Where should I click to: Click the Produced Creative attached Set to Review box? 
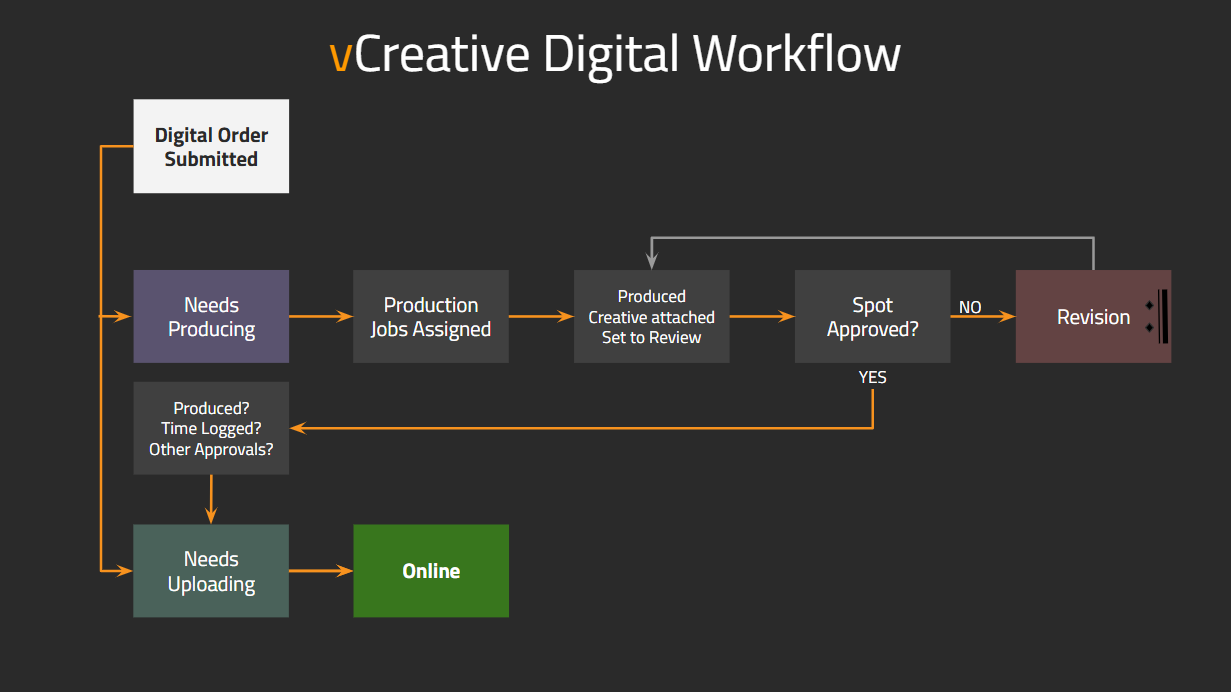pyautogui.click(x=651, y=316)
